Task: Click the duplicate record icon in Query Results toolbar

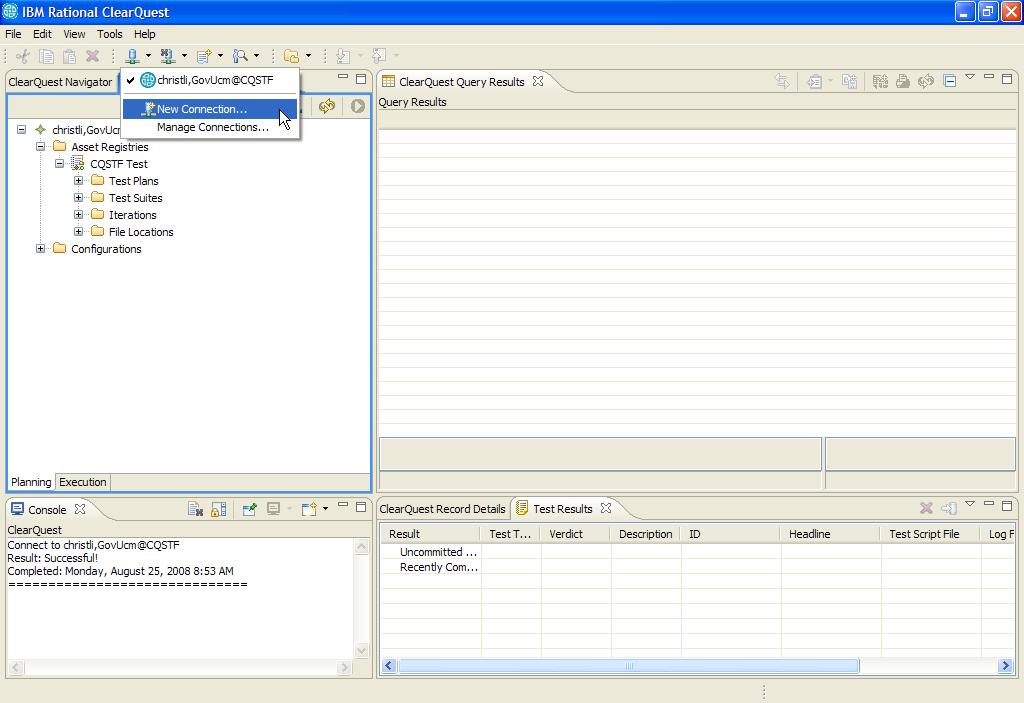Action: coord(849,81)
